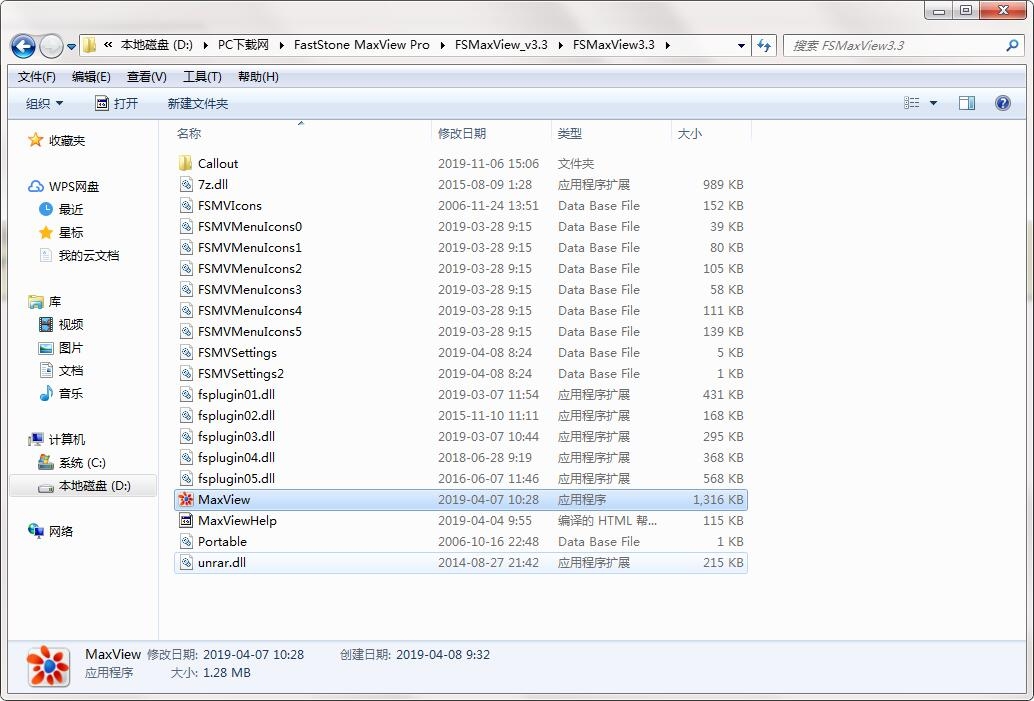Expand the 组织 dropdown
This screenshot has height=701, width=1034.
[x=44, y=104]
